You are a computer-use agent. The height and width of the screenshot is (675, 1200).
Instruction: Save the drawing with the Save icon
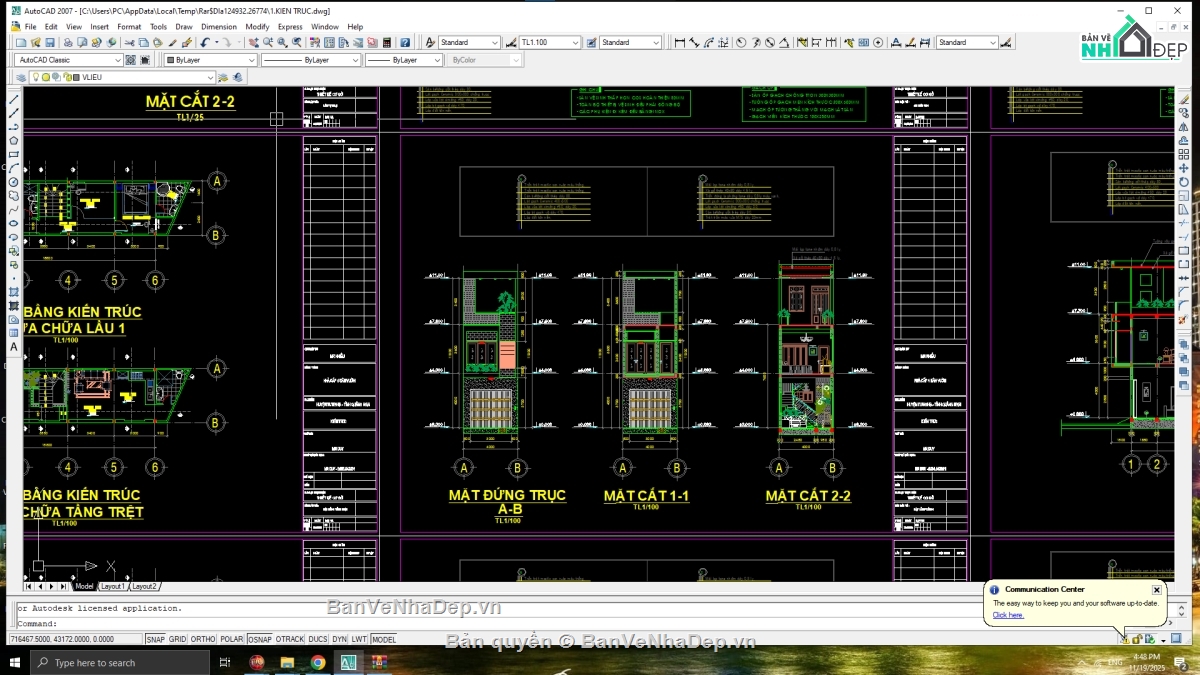pos(50,42)
